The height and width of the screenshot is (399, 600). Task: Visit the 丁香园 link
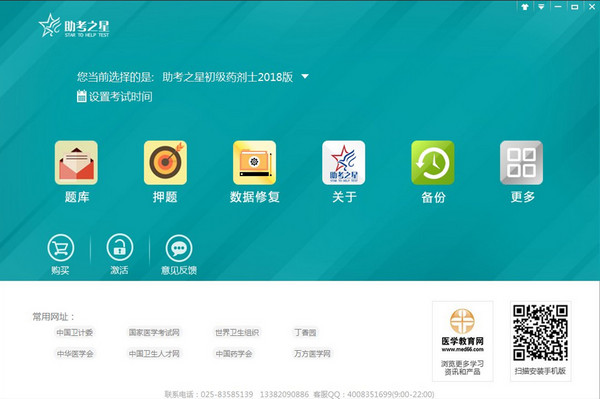(305, 332)
